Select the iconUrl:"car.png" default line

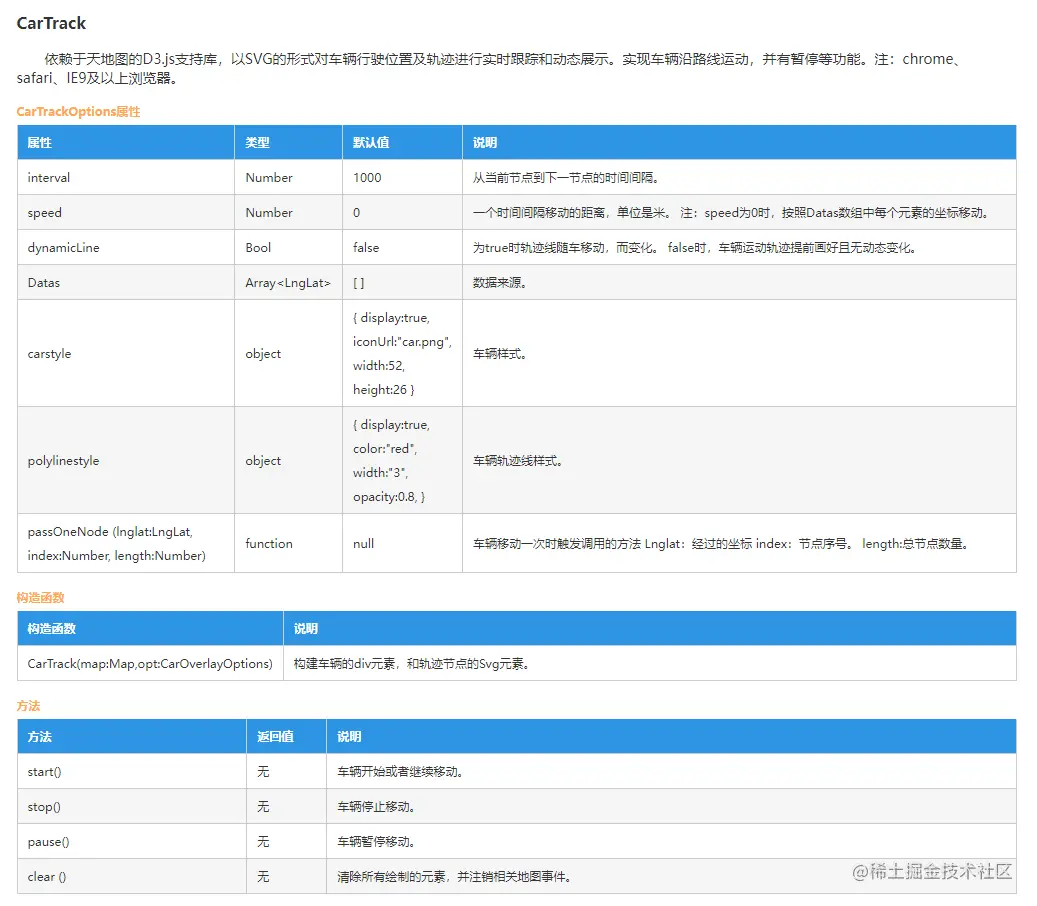click(x=402, y=341)
